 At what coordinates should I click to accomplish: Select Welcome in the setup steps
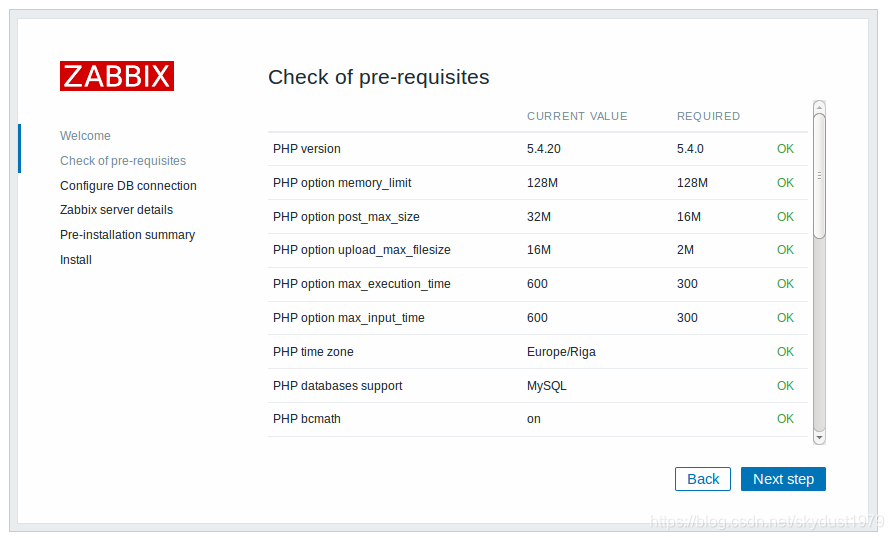[x=85, y=136]
